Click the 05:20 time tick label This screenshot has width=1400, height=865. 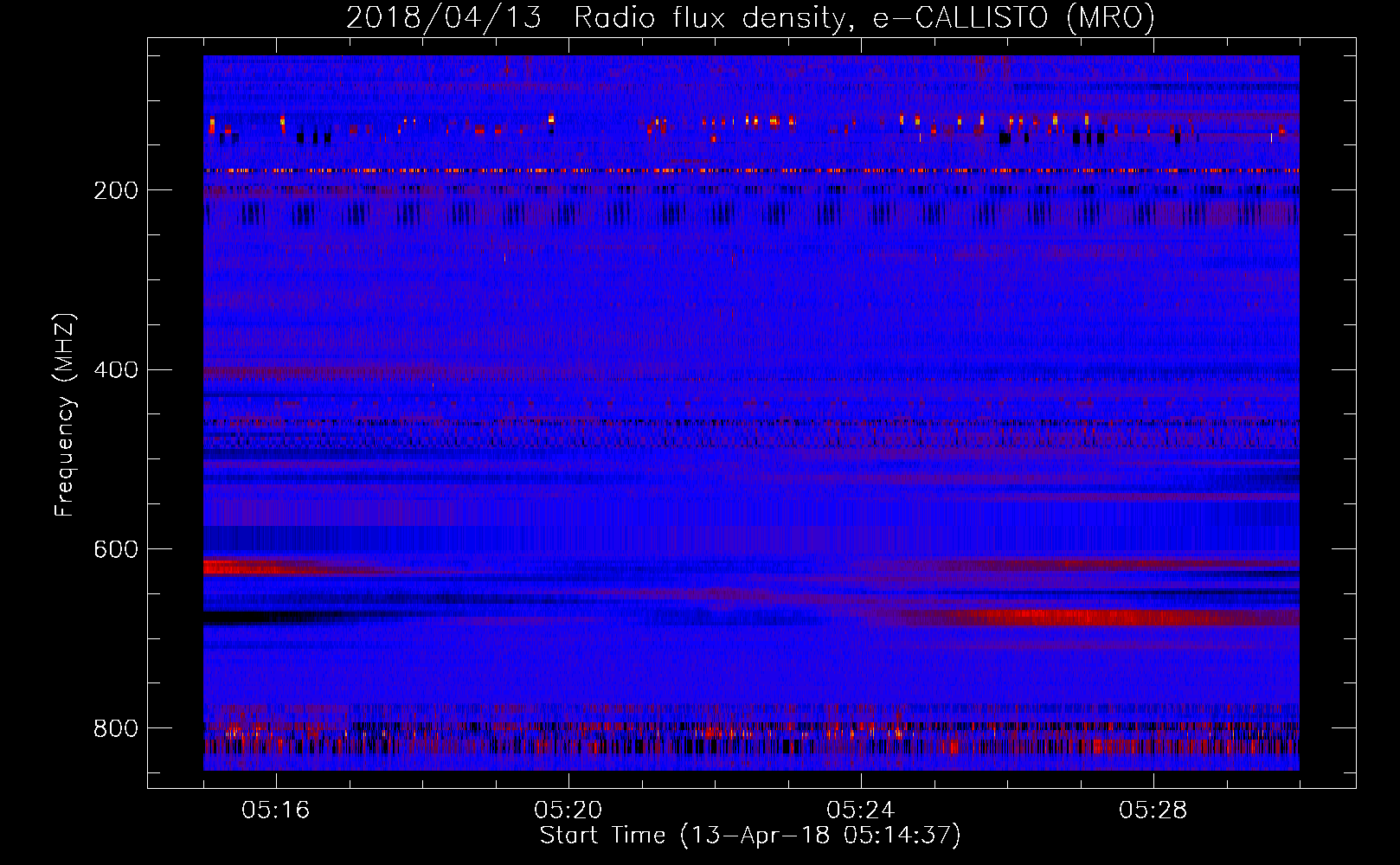click(x=568, y=810)
